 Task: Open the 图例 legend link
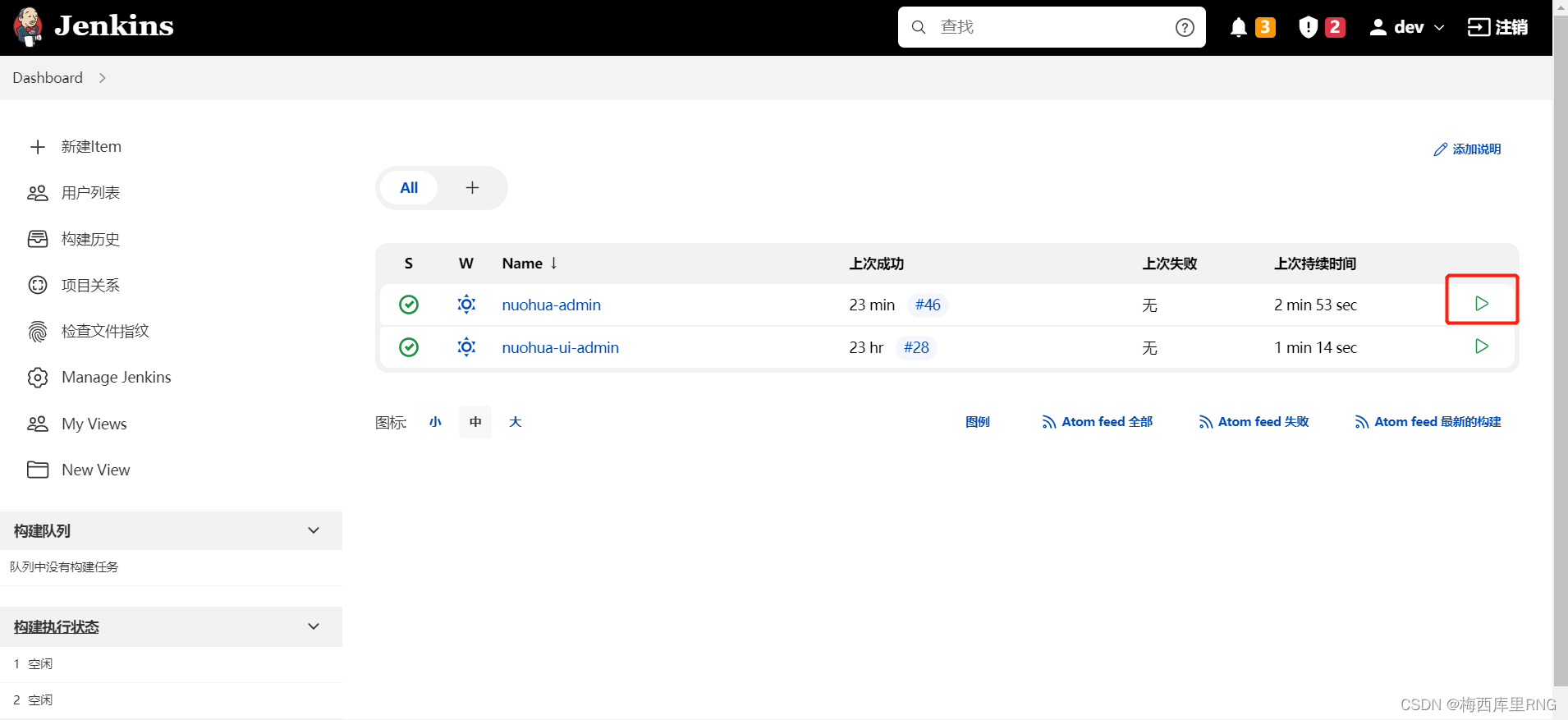pyautogui.click(x=977, y=422)
